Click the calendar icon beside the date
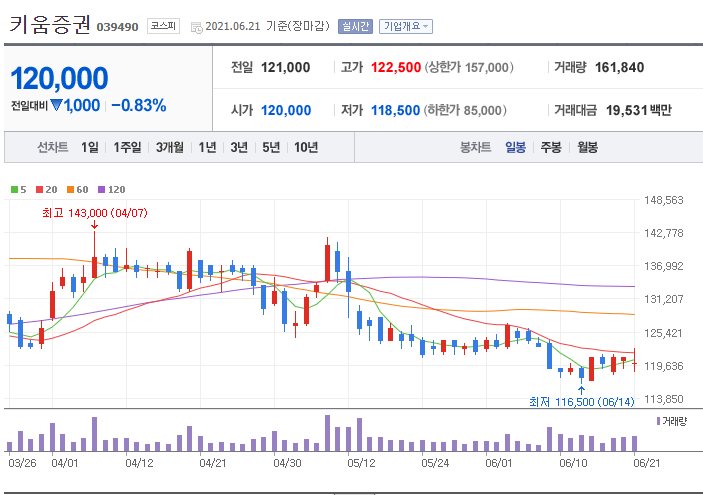Image resolution: width=703 pixels, height=495 pixels. (x=196, y=27)
